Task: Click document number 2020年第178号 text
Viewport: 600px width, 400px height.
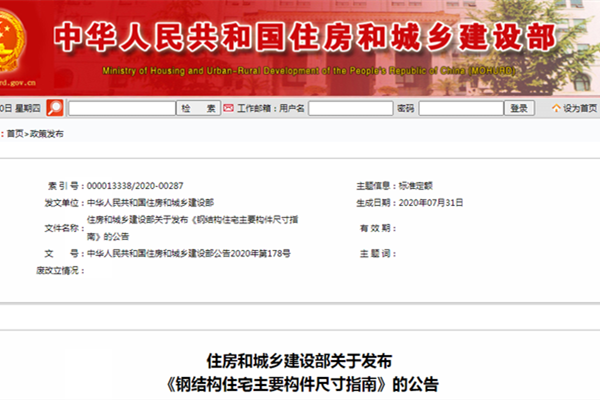Action: coord(189,253)
